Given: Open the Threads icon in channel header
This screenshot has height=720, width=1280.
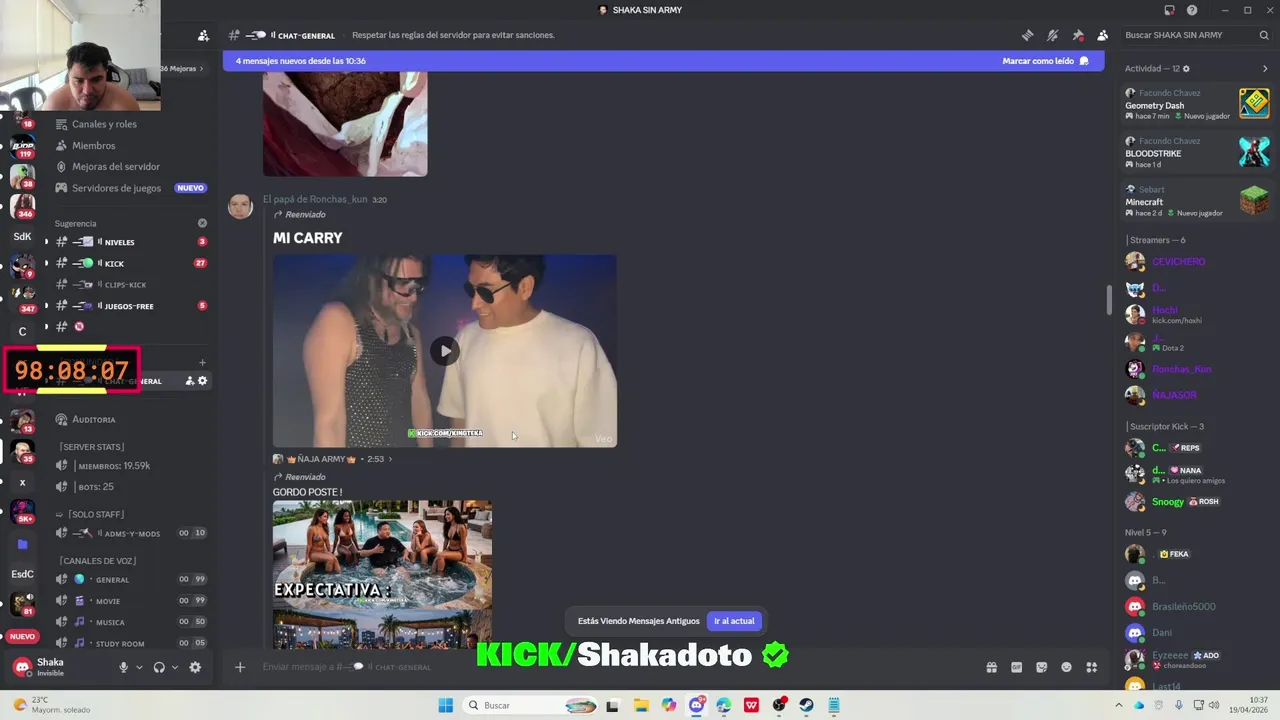Looking at the screenshot, I should (1027, 35).
